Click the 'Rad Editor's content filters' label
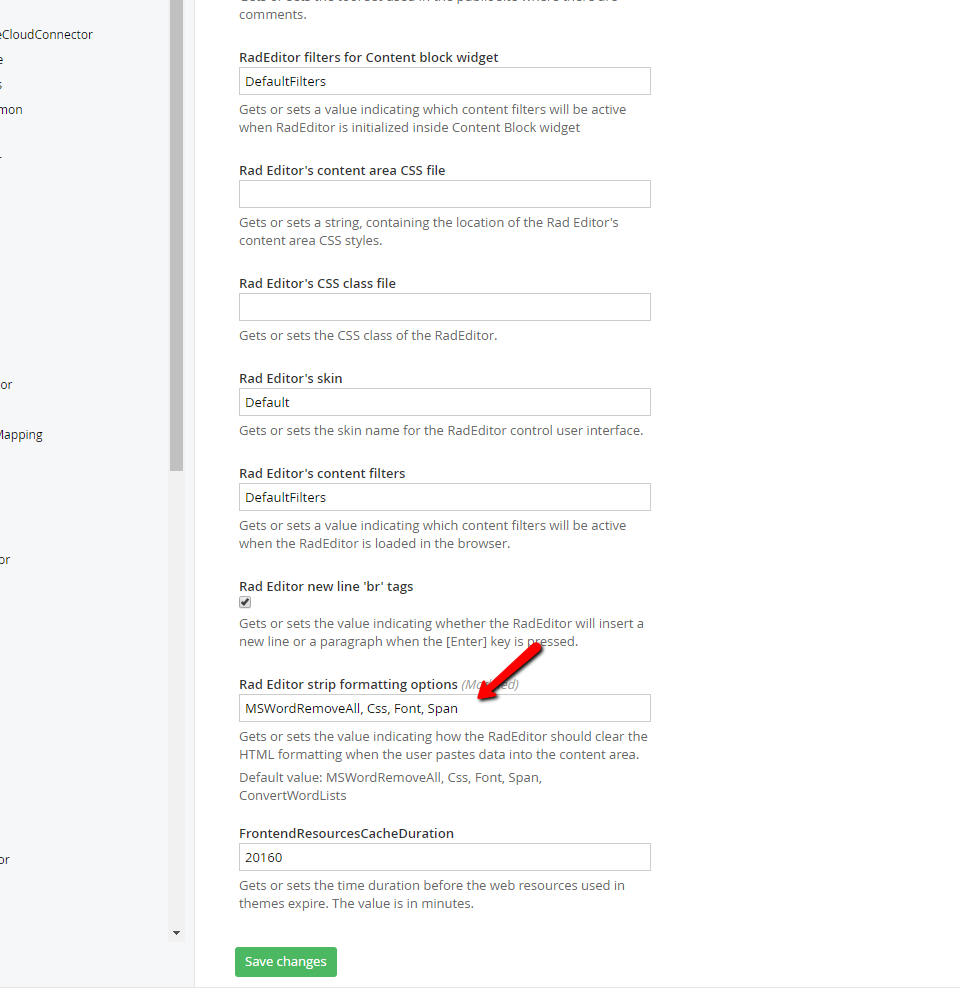 tap(322, 473)
